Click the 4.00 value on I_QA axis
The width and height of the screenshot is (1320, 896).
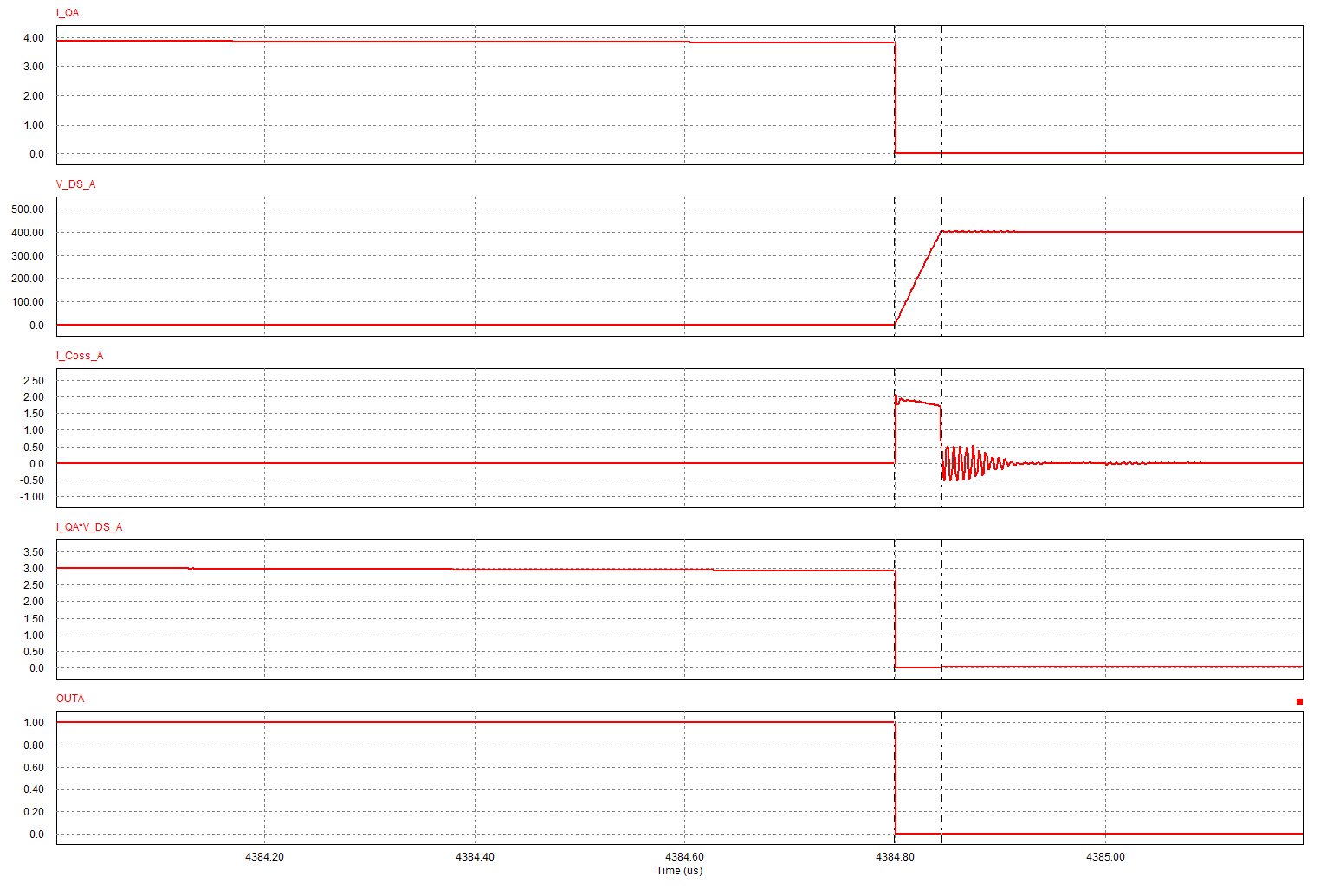point(34,38)
